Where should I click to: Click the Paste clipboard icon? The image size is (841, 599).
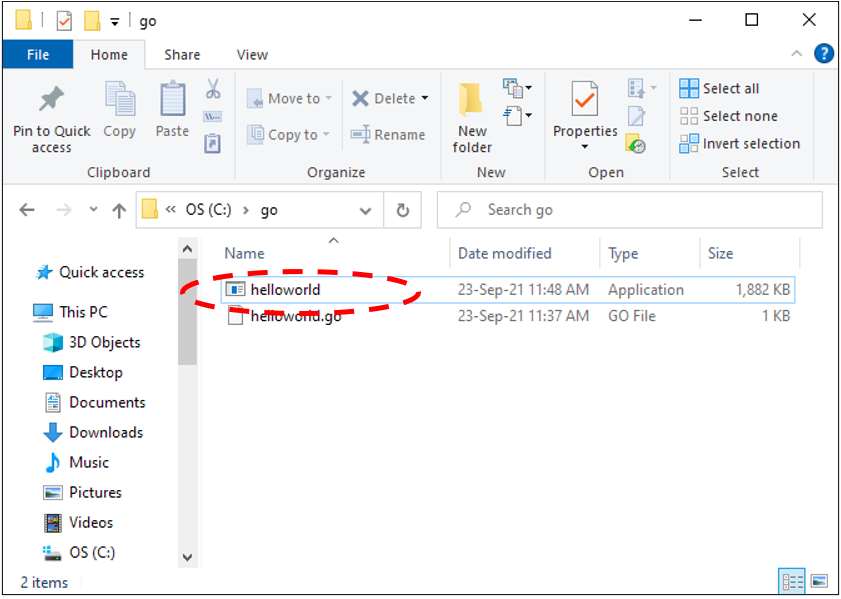coord(172,101)
